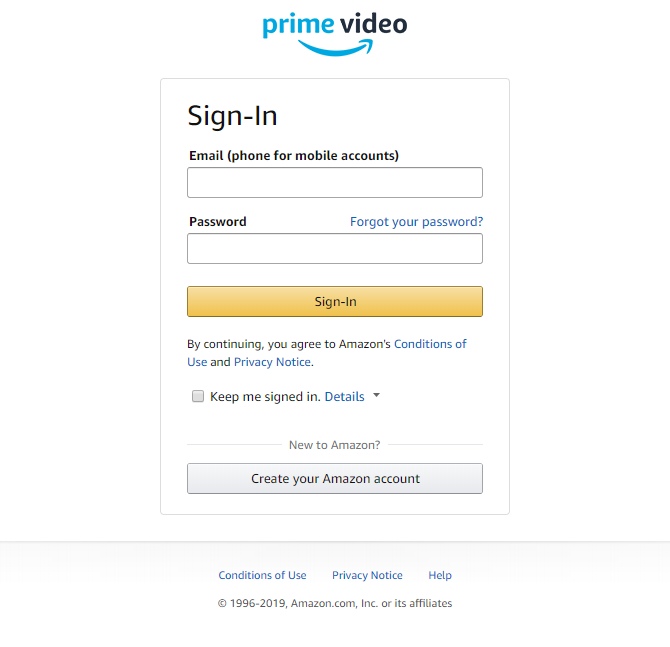Viewport: 670px width, 647px height.
Task: Focus the Password input field
Action: 335,248
